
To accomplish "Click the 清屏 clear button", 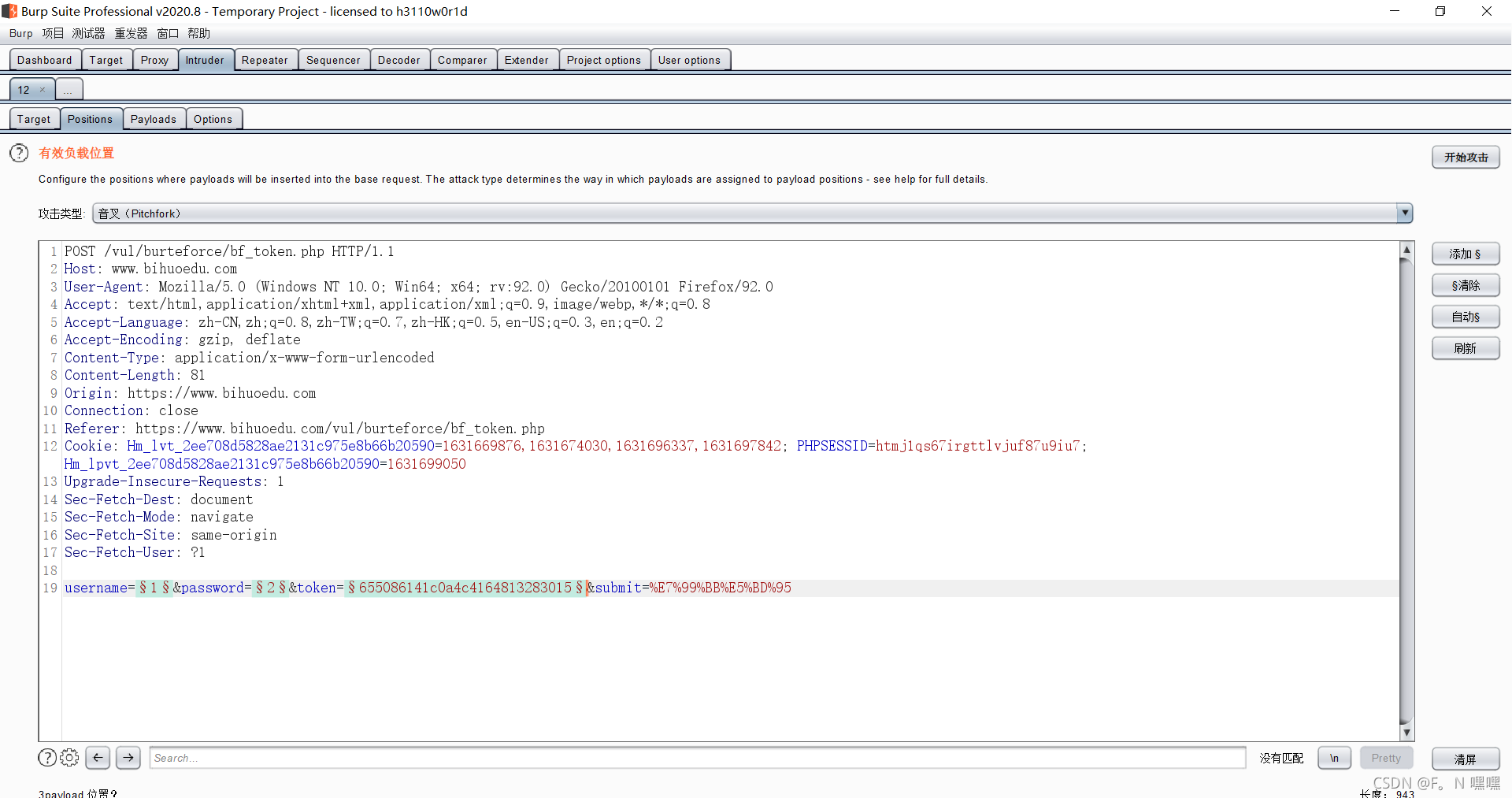I will pos(1466,759).
